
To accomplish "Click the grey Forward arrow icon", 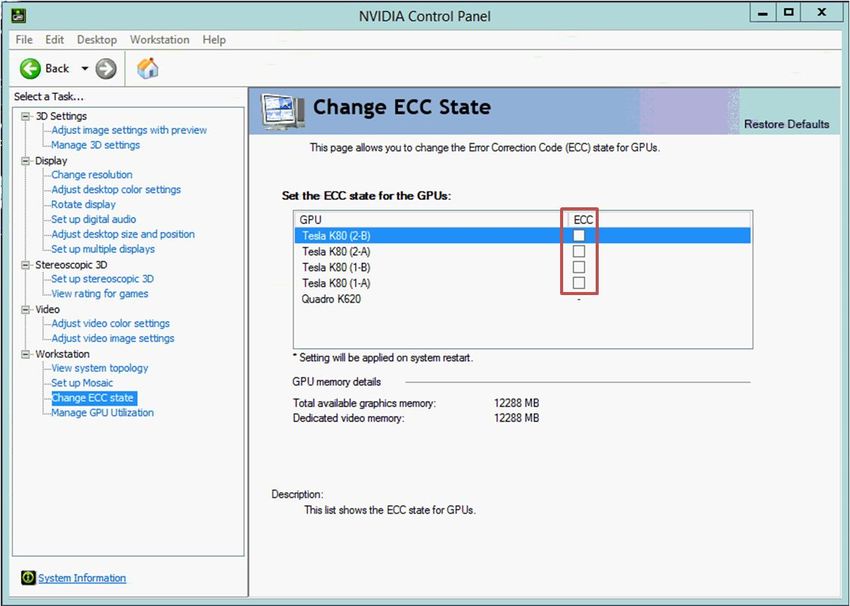I will tap(106, 69).
